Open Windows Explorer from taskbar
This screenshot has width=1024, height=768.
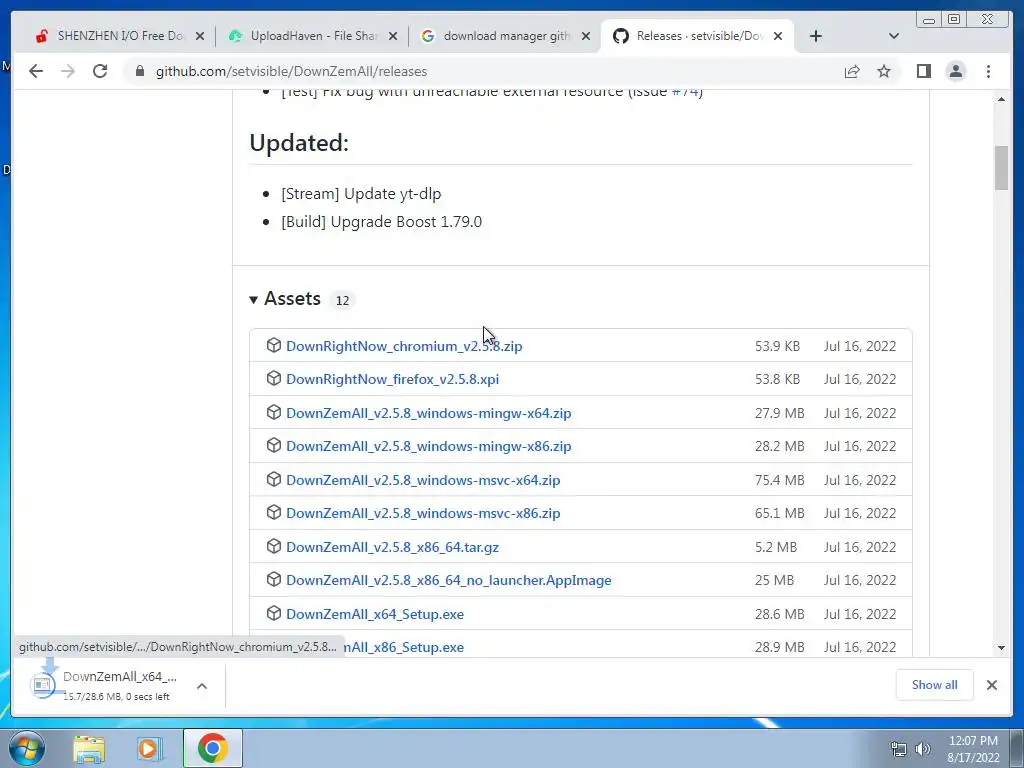click(89, 749)
